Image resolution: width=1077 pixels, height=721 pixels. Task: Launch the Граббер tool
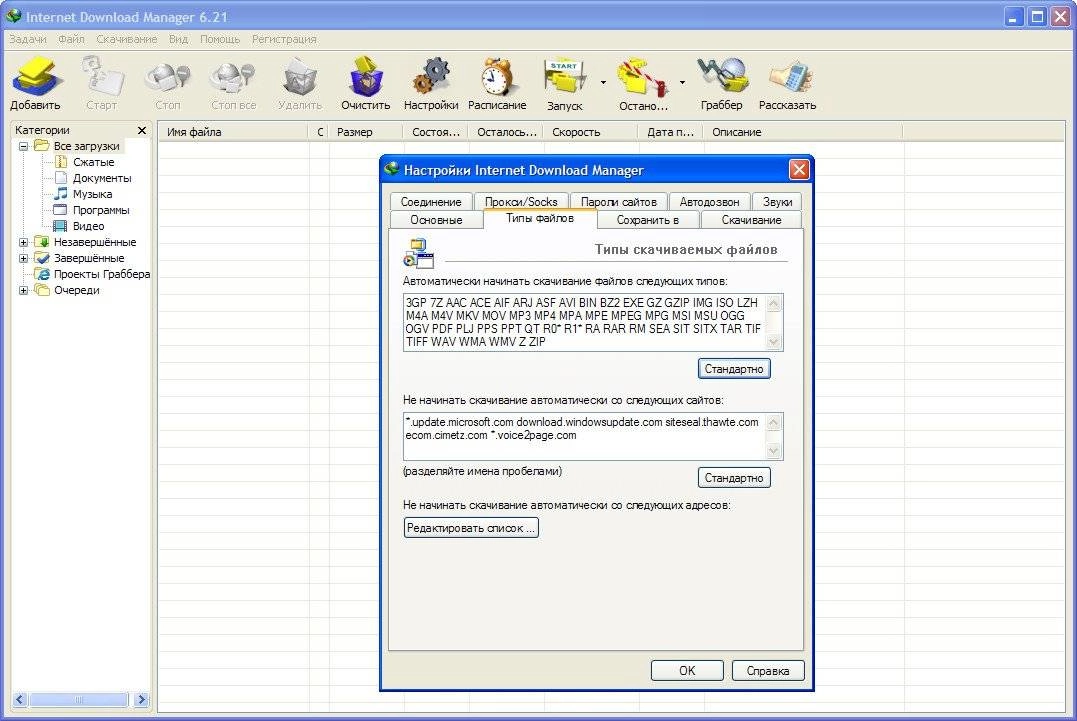click(x=721, y=83)
